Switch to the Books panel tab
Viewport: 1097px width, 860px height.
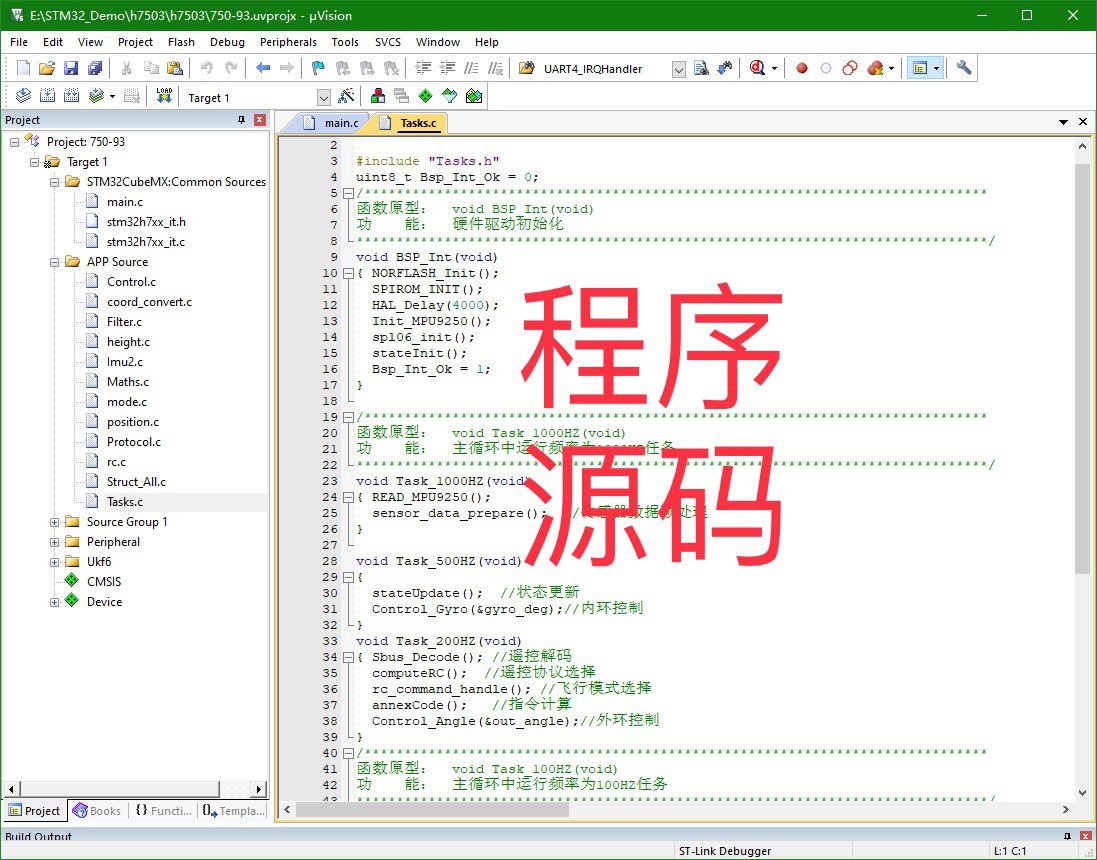[97, 810]
